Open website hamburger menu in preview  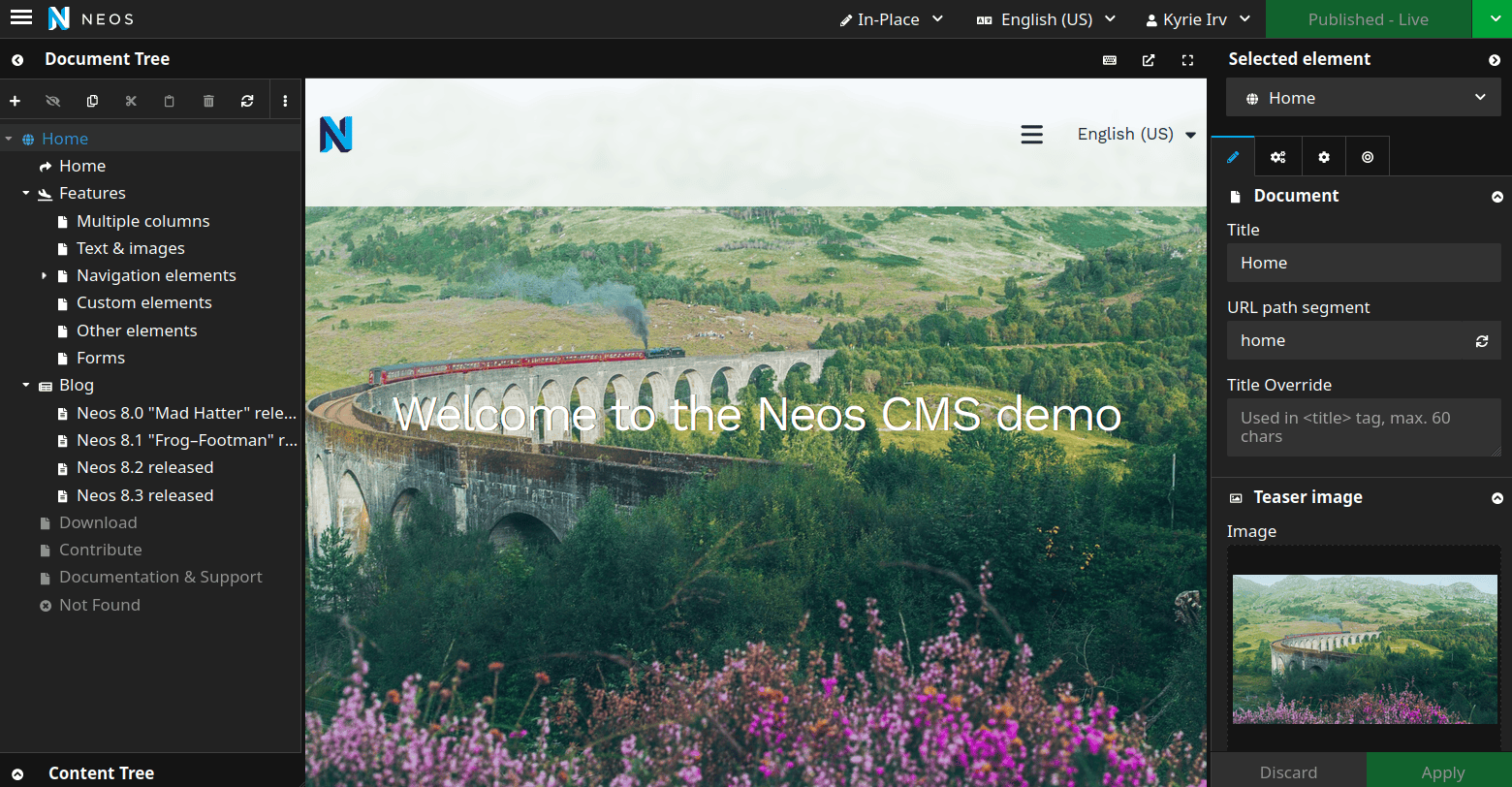coord(1032,135)
